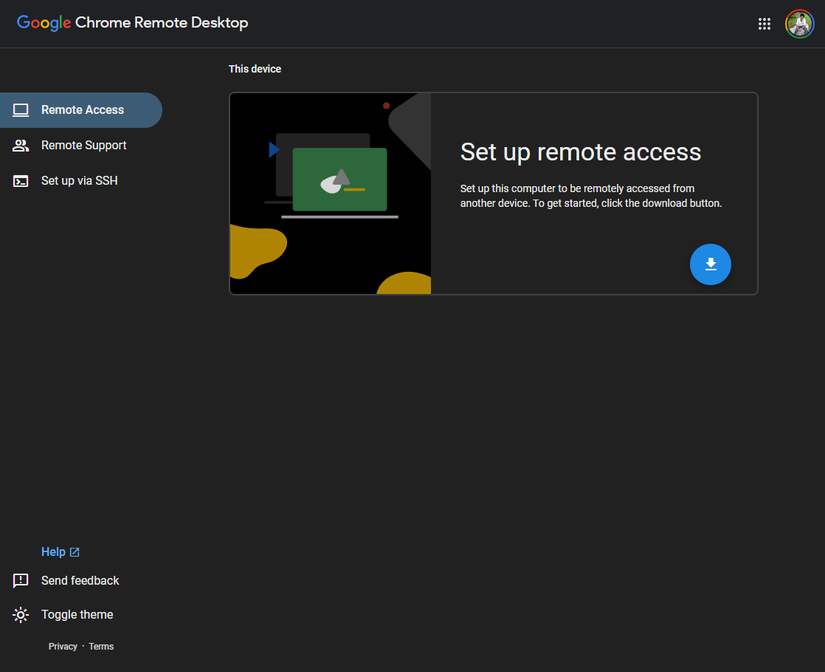Screen dimensions: 825x672
Task: Open the Set up via SSH terminal icon
Action: 20,181
